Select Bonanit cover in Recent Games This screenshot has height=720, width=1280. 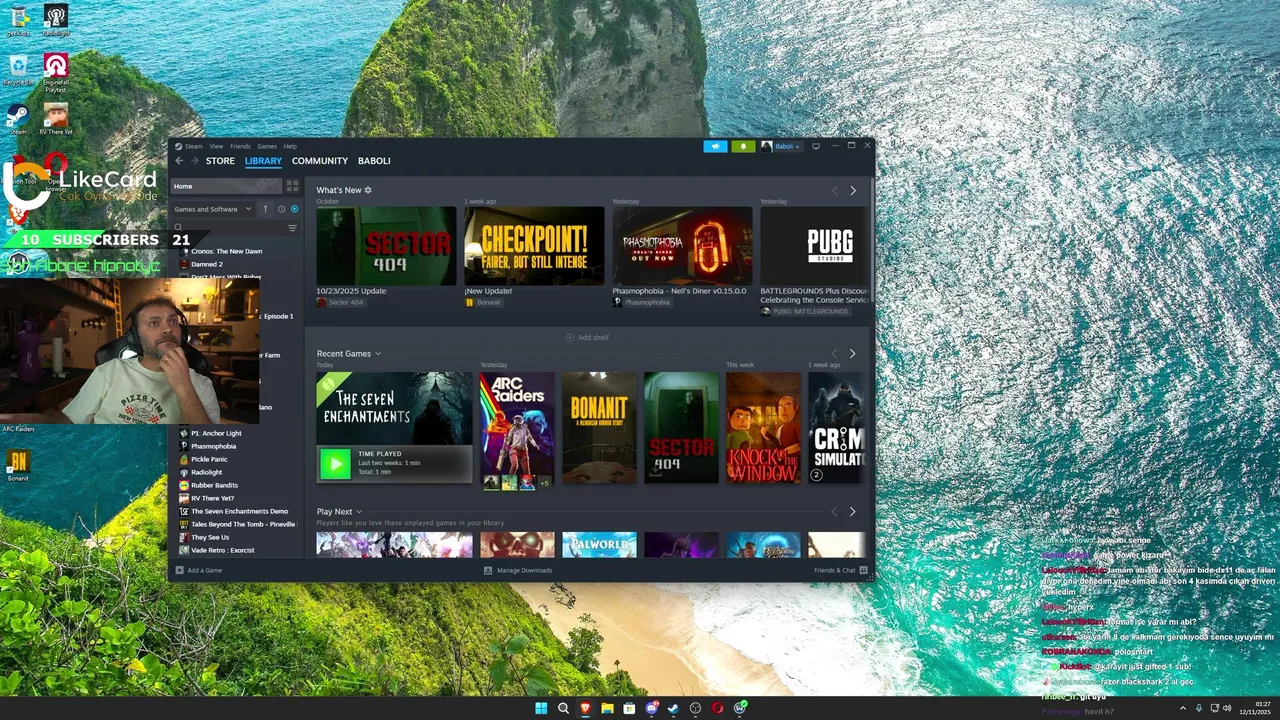[599, 428]
